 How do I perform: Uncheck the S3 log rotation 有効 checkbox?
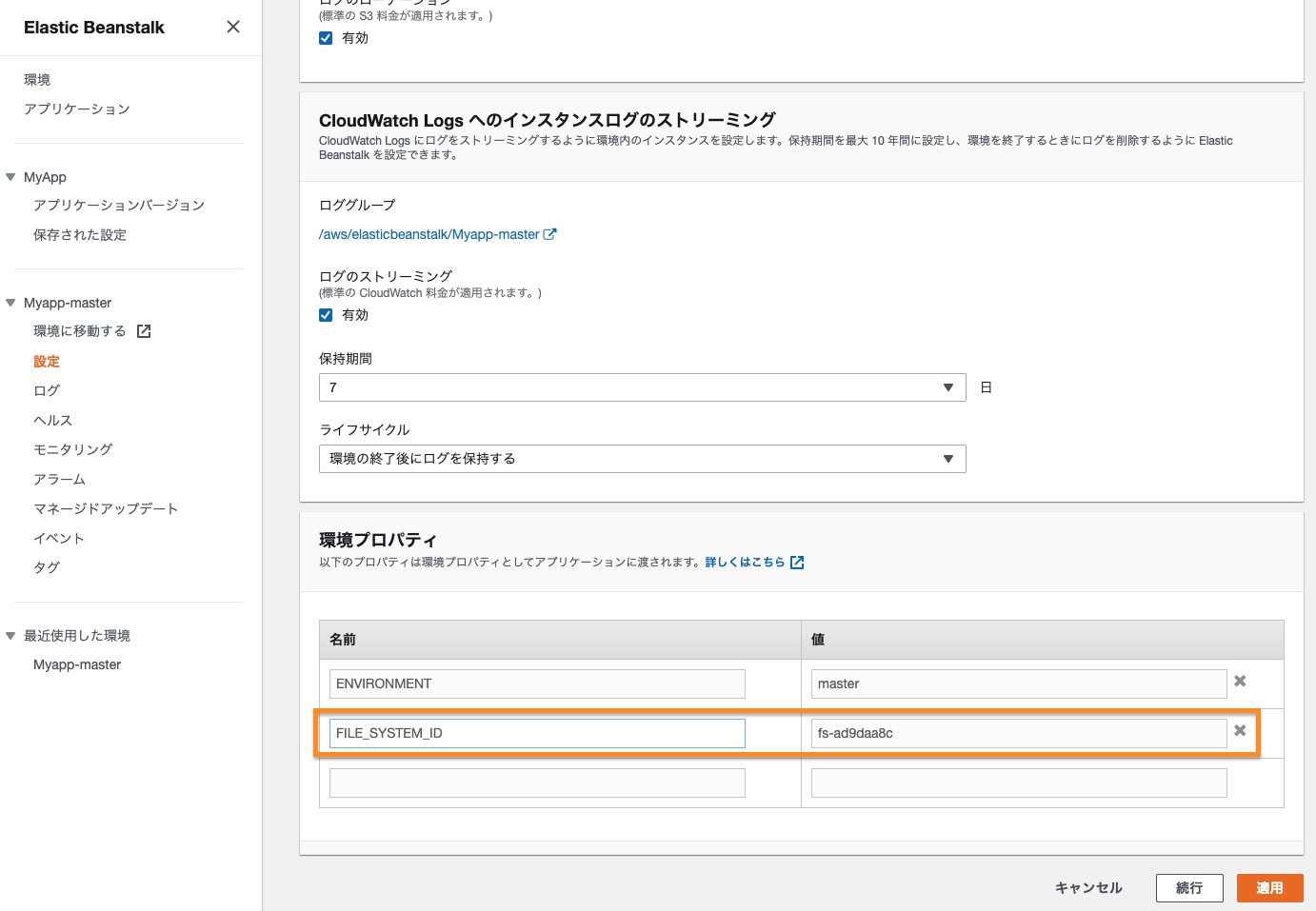tap(326, 38)
